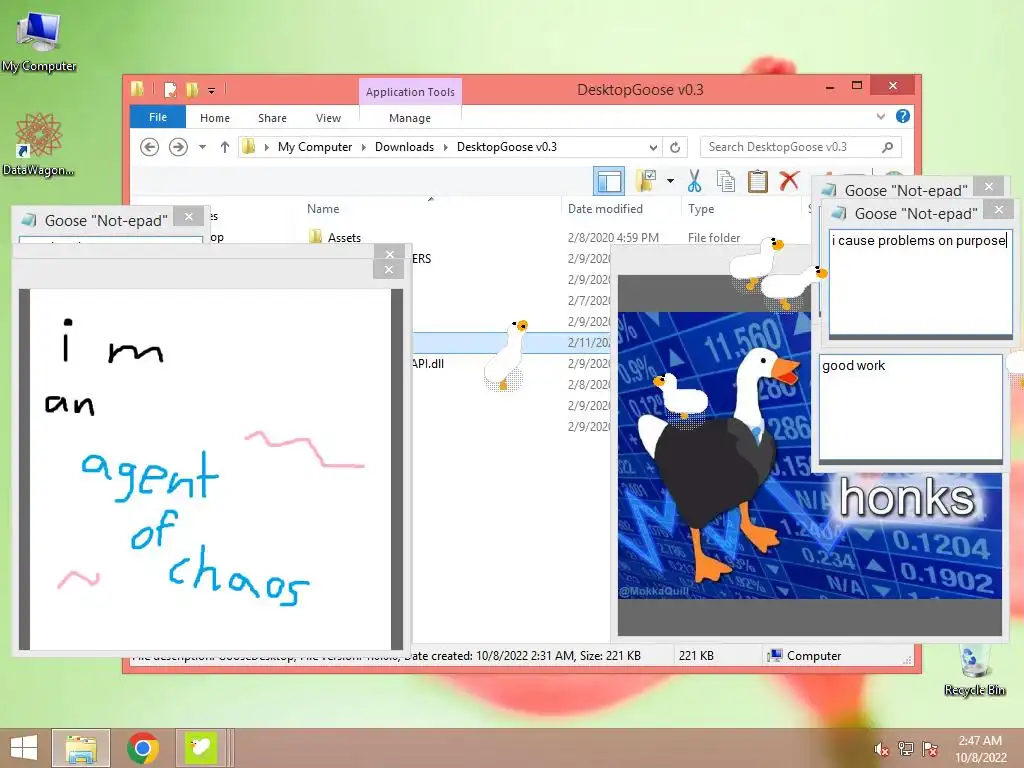Click the Application Tools contextual tab
Screen dimensions: 1024x768
410,92
